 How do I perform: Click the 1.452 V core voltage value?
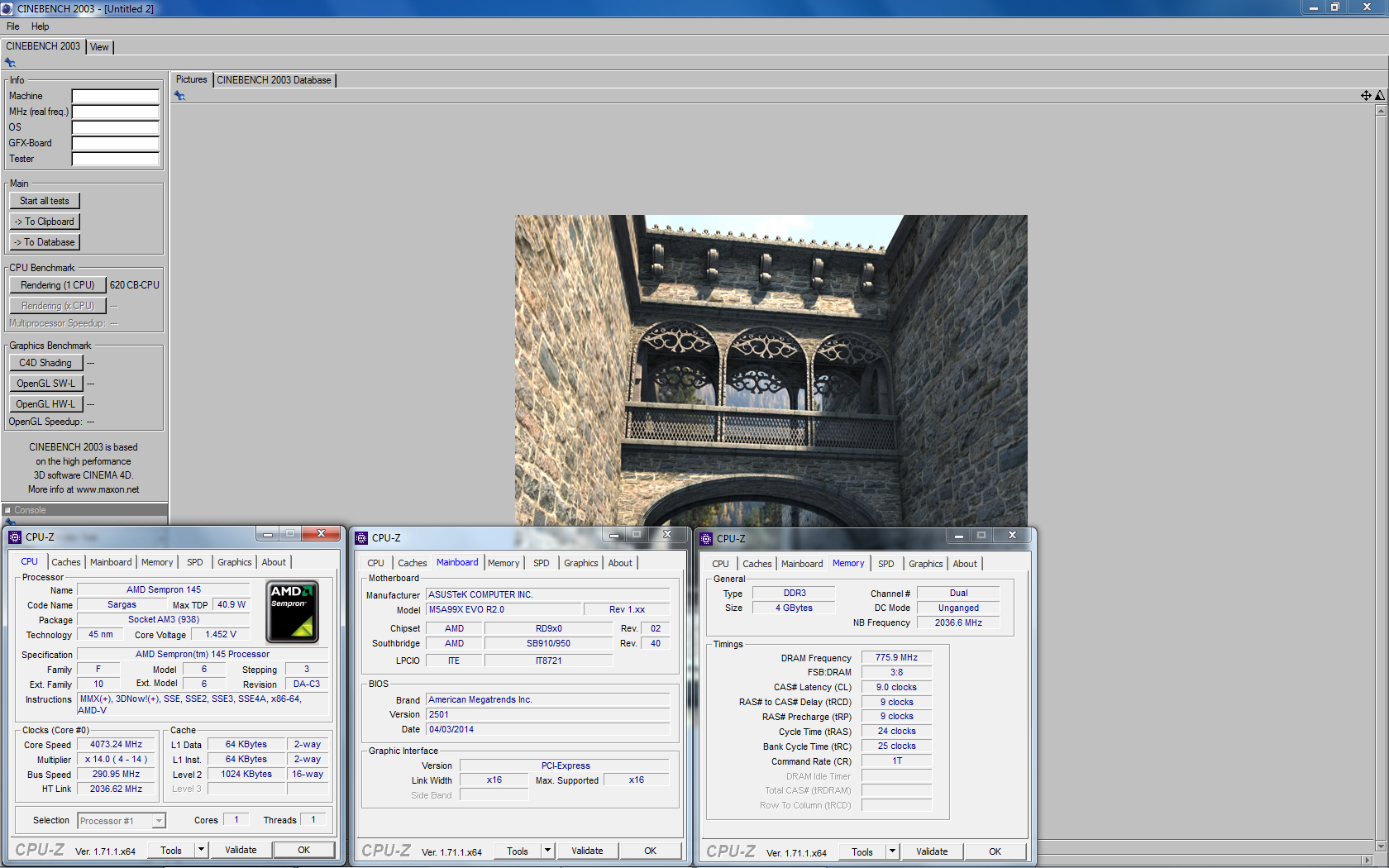221,635
